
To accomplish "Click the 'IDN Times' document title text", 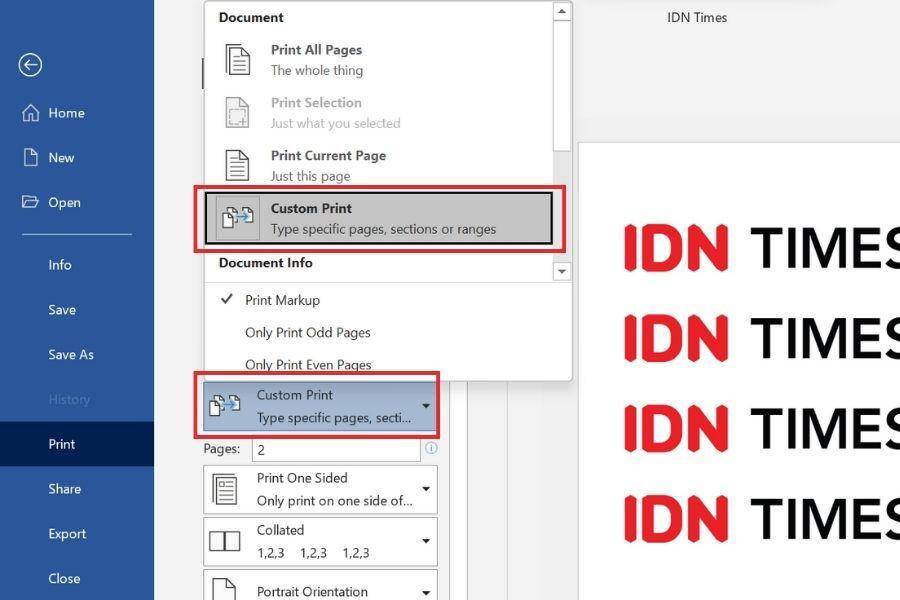I will [697, 18].
